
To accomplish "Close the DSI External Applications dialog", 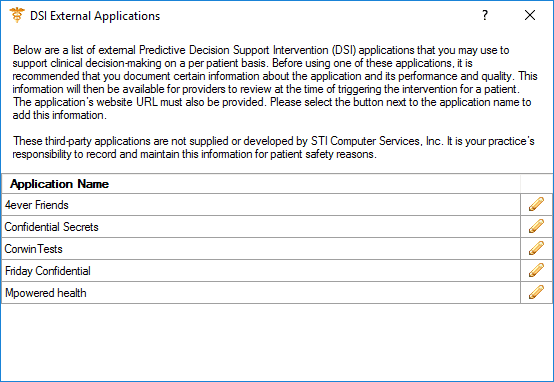I will pyautogui.click(x=530, y=15).
